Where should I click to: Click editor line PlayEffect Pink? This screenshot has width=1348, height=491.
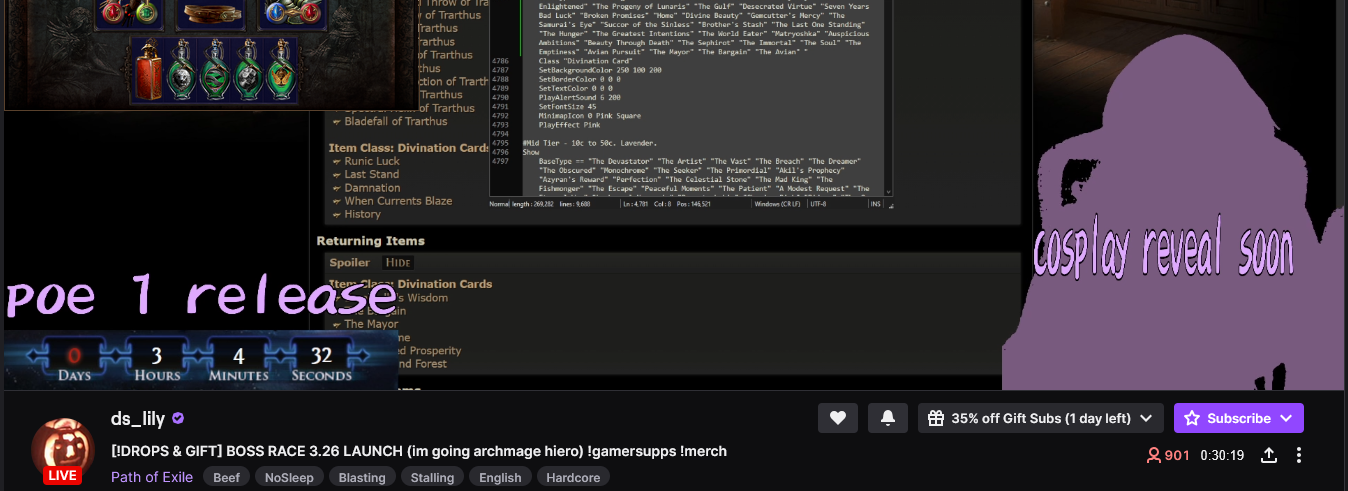(569, 125)
